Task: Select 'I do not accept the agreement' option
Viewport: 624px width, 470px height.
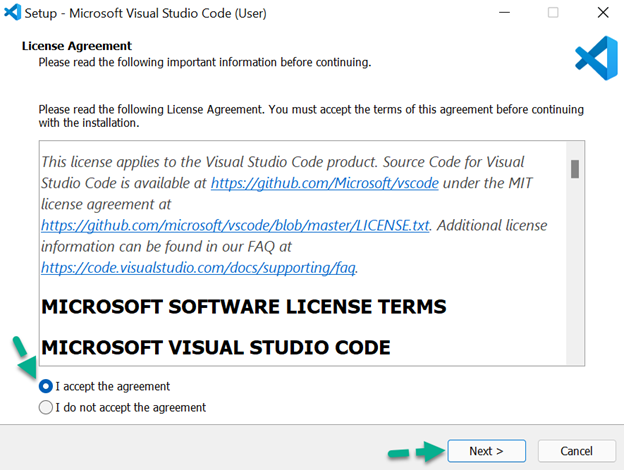Action: pos(46,407)
